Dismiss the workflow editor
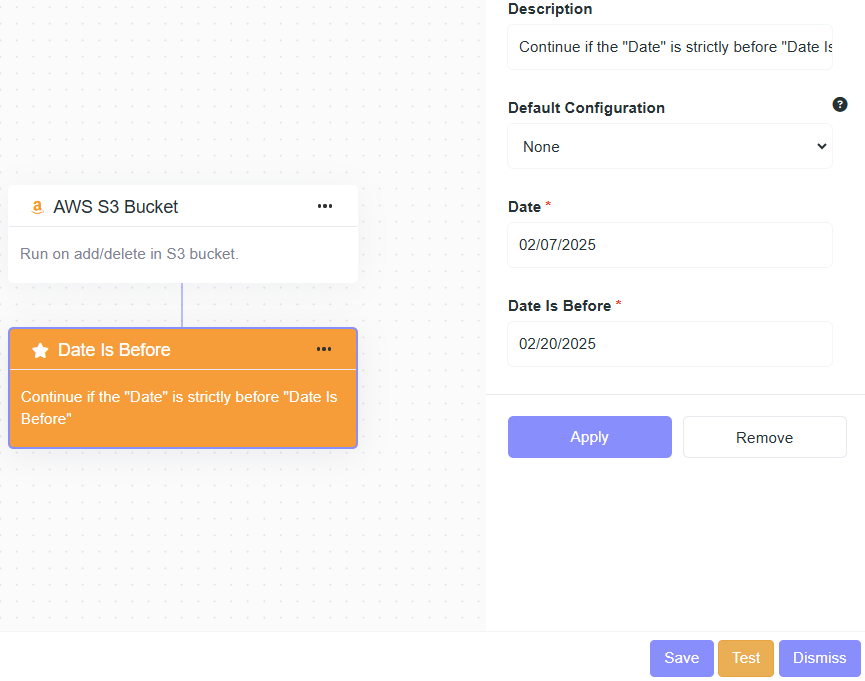Image resolution: width=865 pixels, height=681 pixels. tap(819, 658)
